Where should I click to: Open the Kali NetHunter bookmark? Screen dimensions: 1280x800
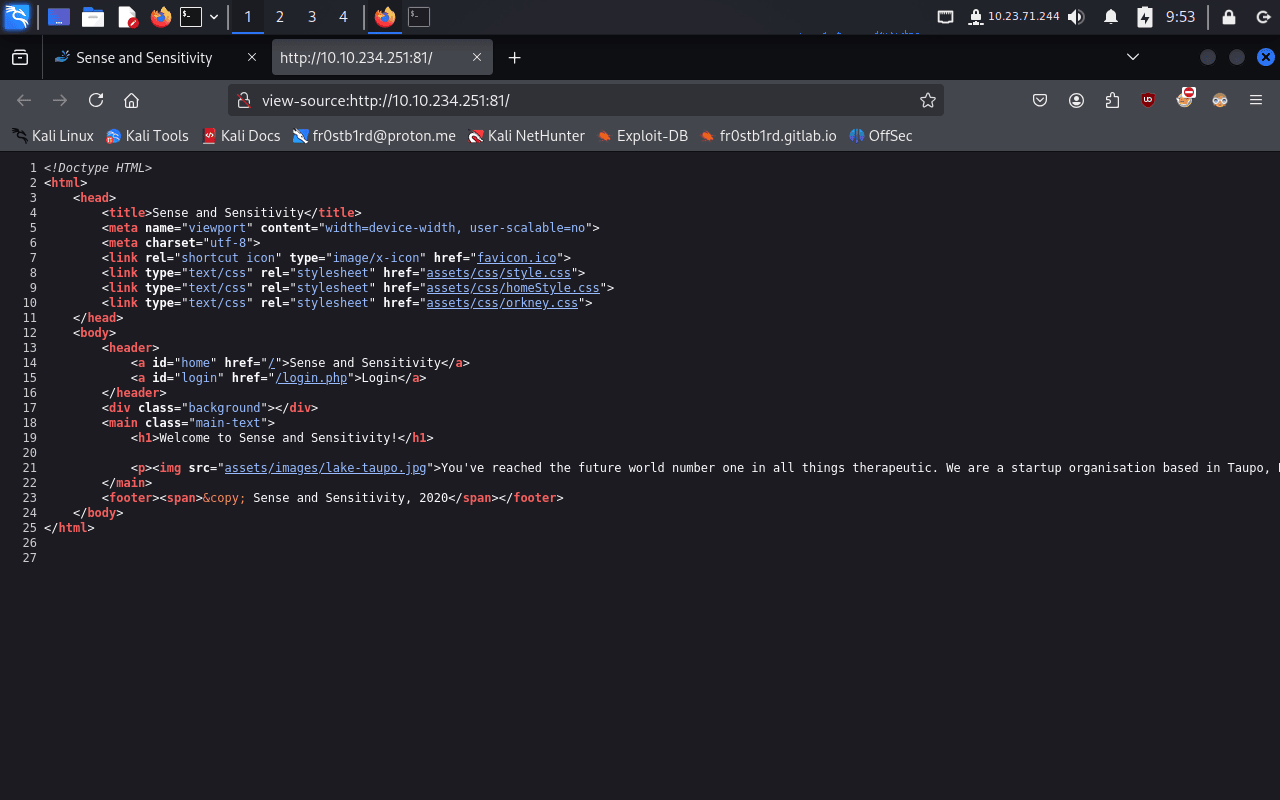click(527, 136)
